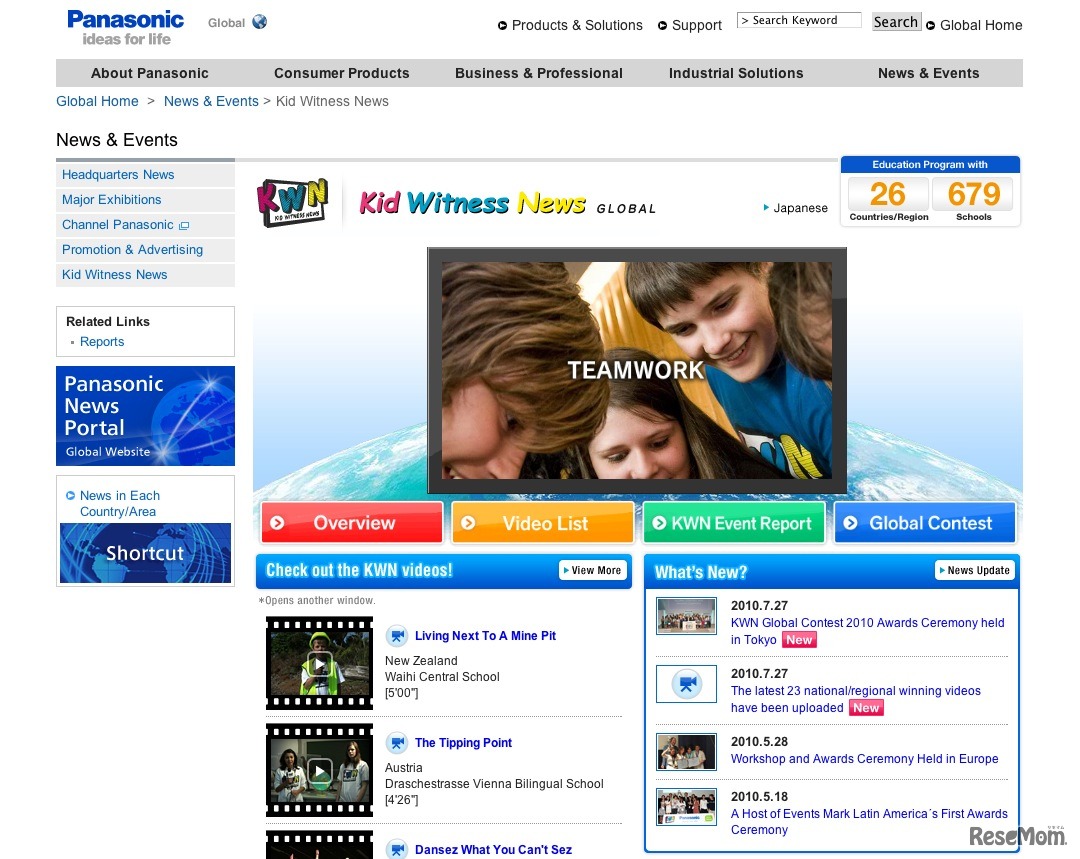Click the KWN logo badge

[x=293, y=203]
